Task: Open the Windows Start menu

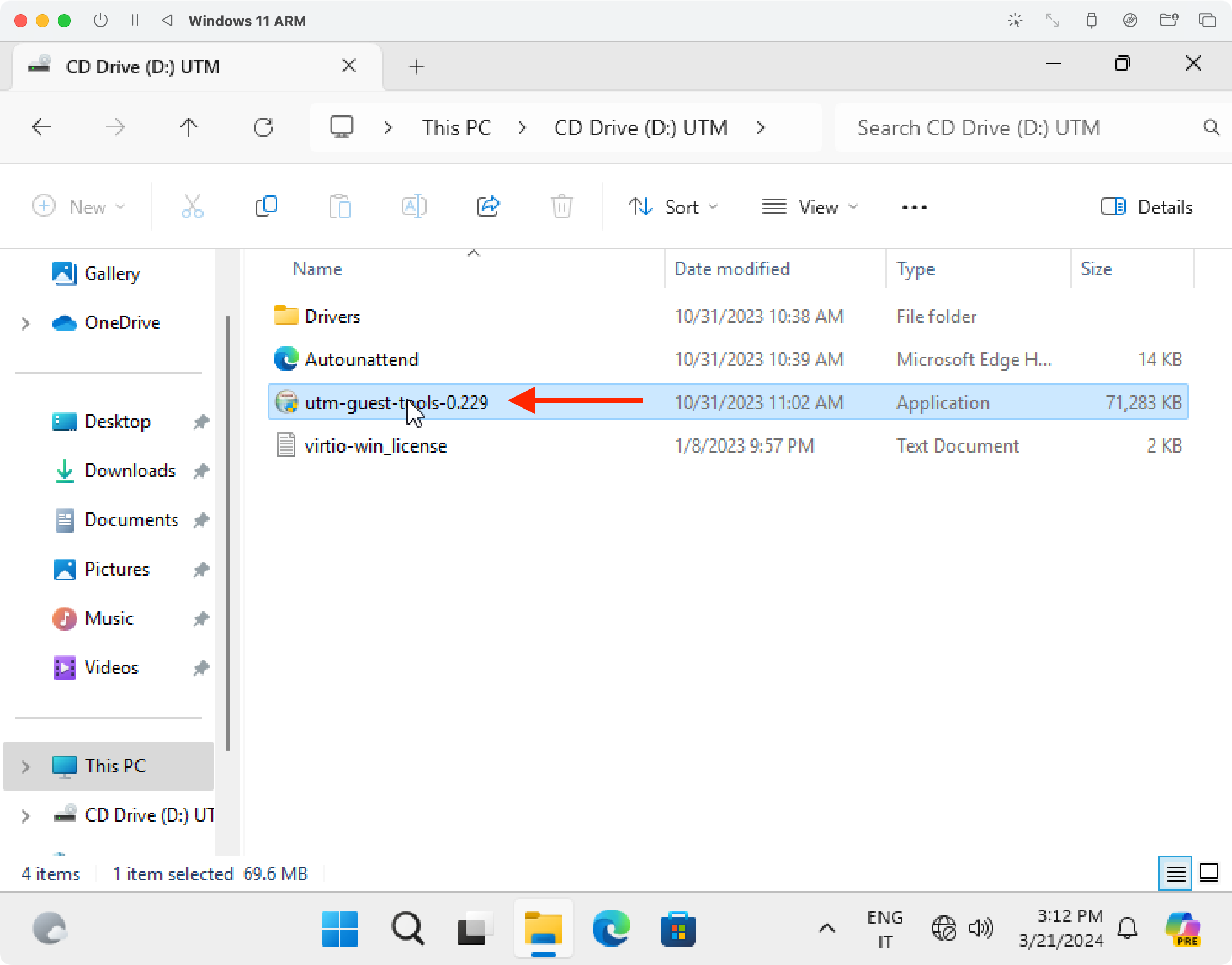Action: (339, 928)
